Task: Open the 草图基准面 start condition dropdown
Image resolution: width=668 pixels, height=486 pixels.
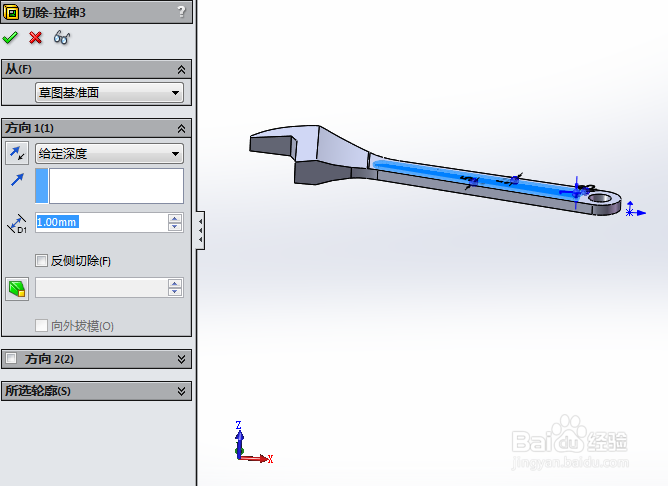Action: click(109, 92)
